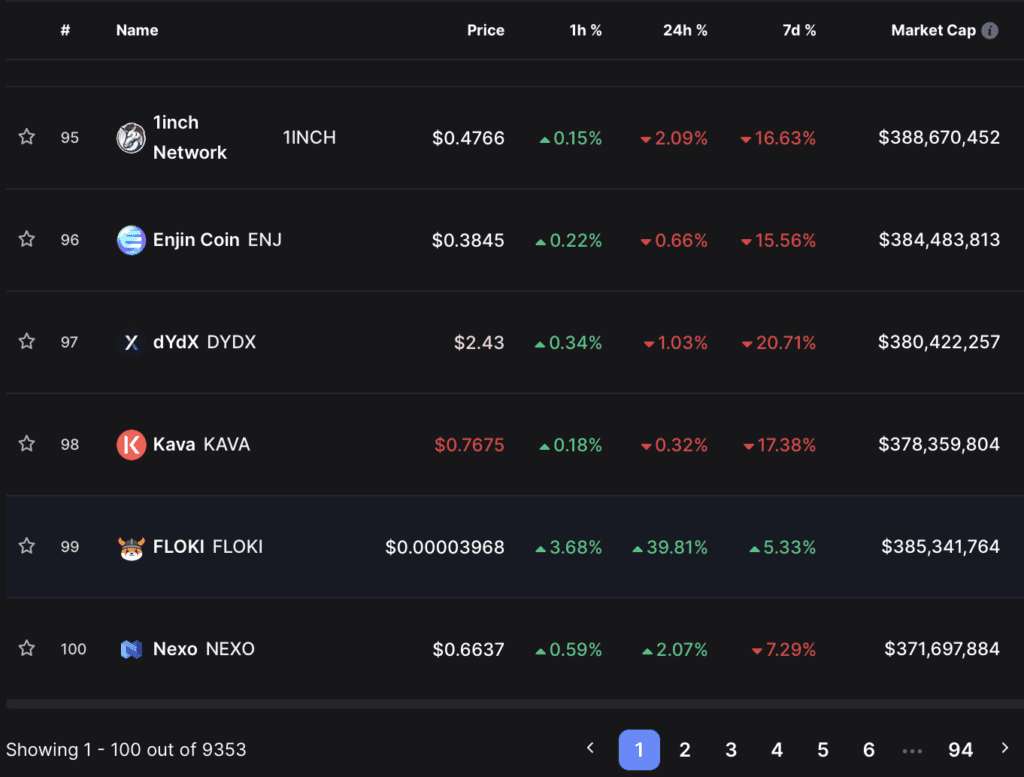The image size is (1024, 777).
Task: Open the Enjin Coin logo icon
Action: click(x=131, y=240)
